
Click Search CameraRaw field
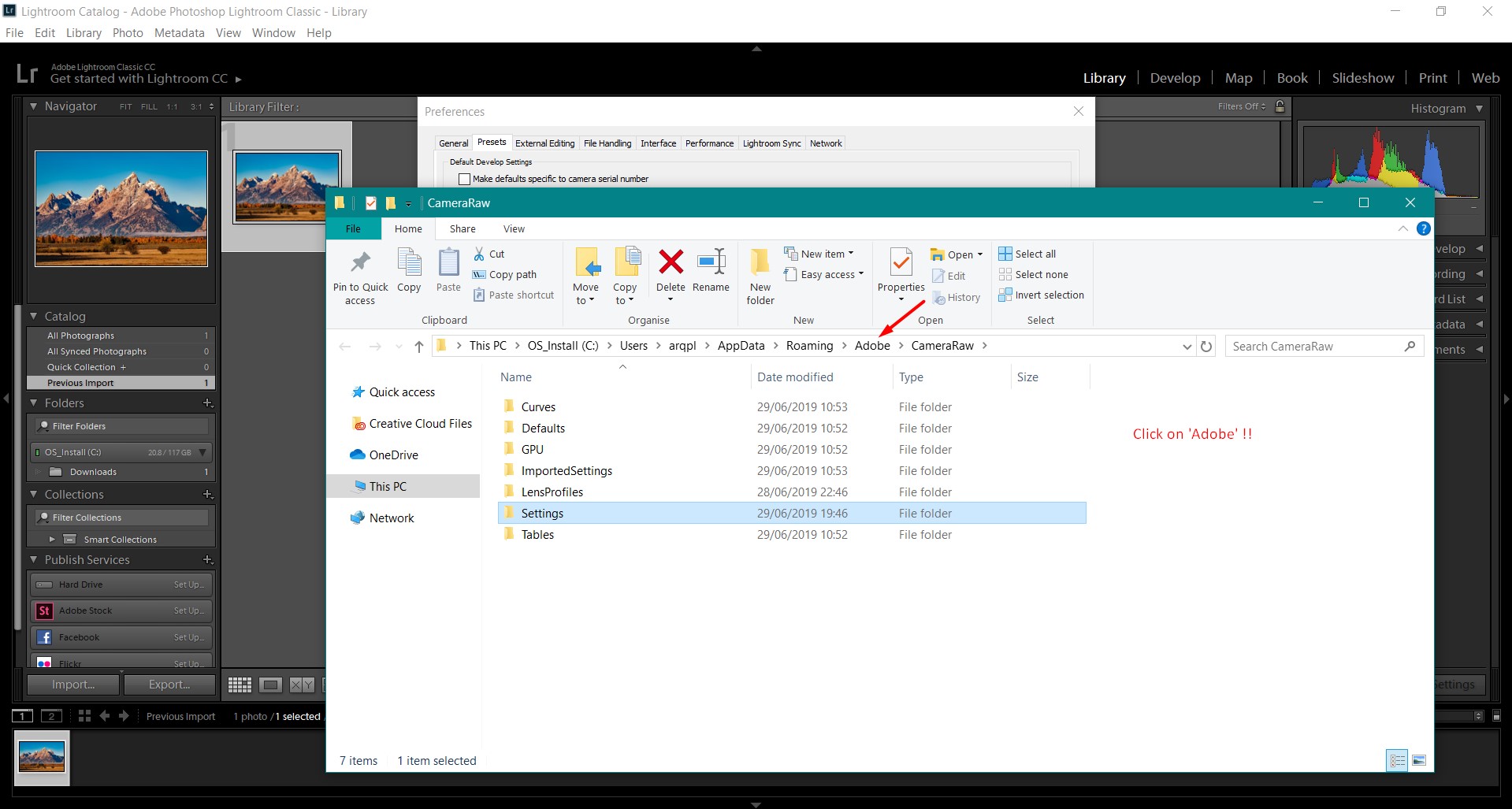pyautogui.click(x=1324, y=346)
